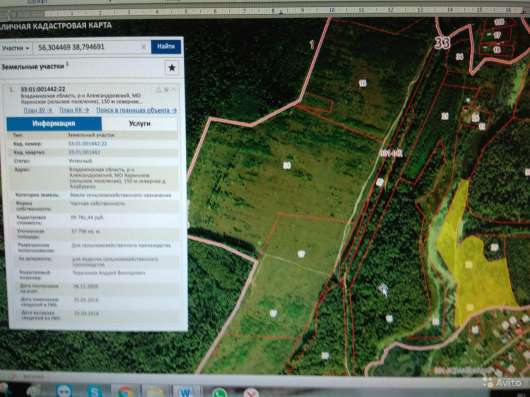Open WhatsApp from the taskbar
The image size is (530, 397).
(219, 392)
